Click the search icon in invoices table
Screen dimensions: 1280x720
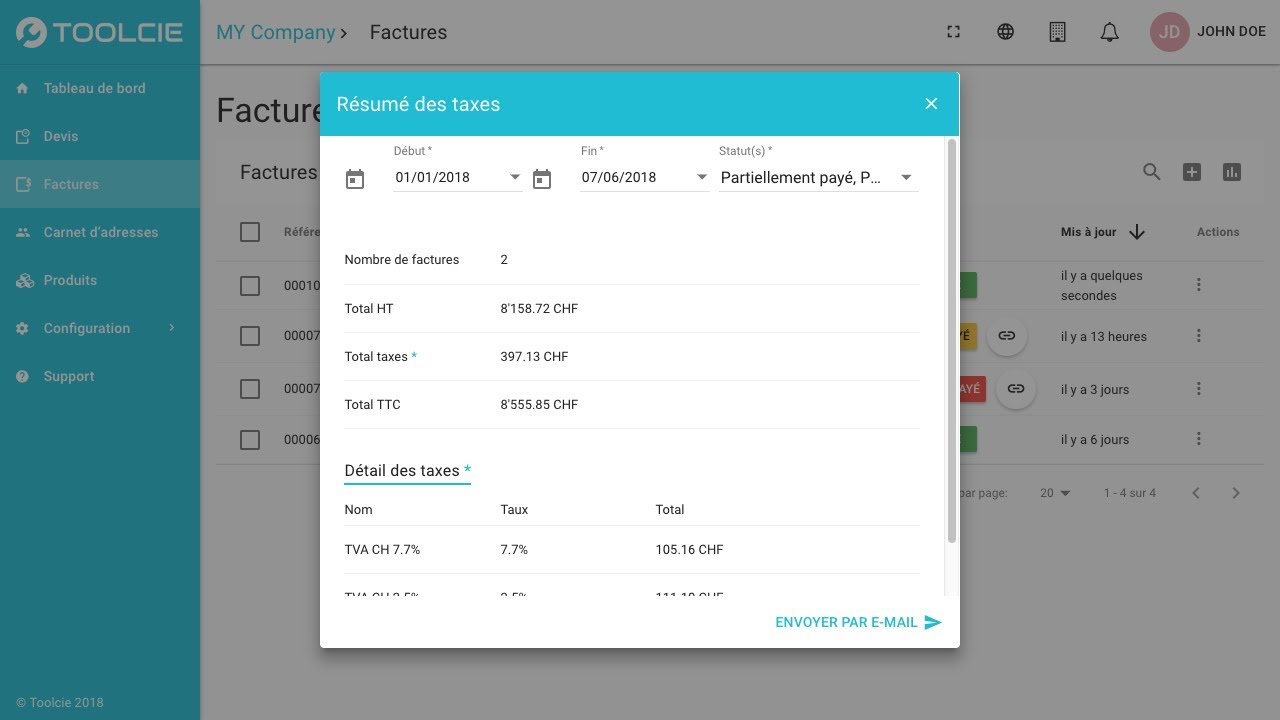coord(1152,172)
